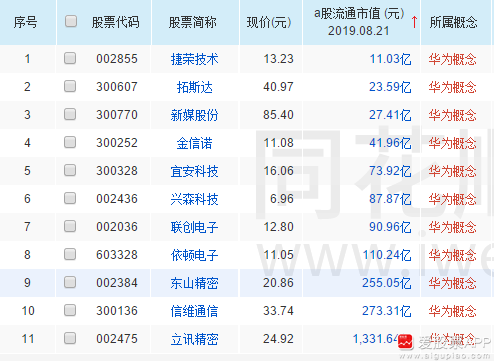Check the box for stock 300136

tap(70, 310)
